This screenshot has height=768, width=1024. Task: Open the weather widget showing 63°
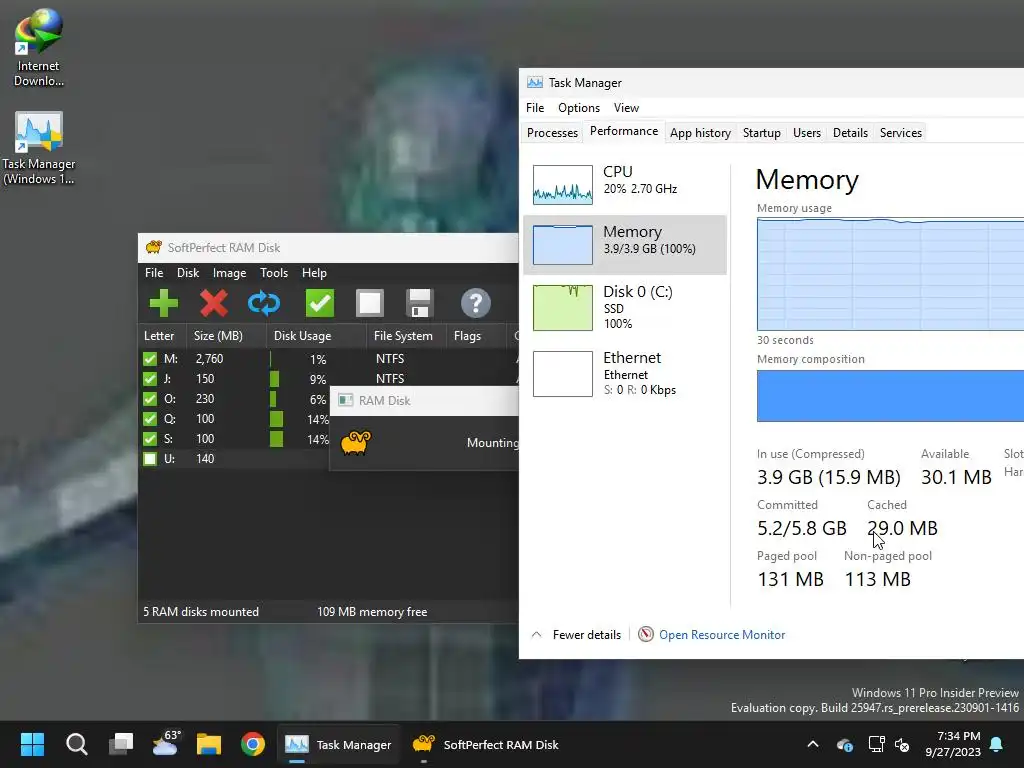[x=165, y=743]
